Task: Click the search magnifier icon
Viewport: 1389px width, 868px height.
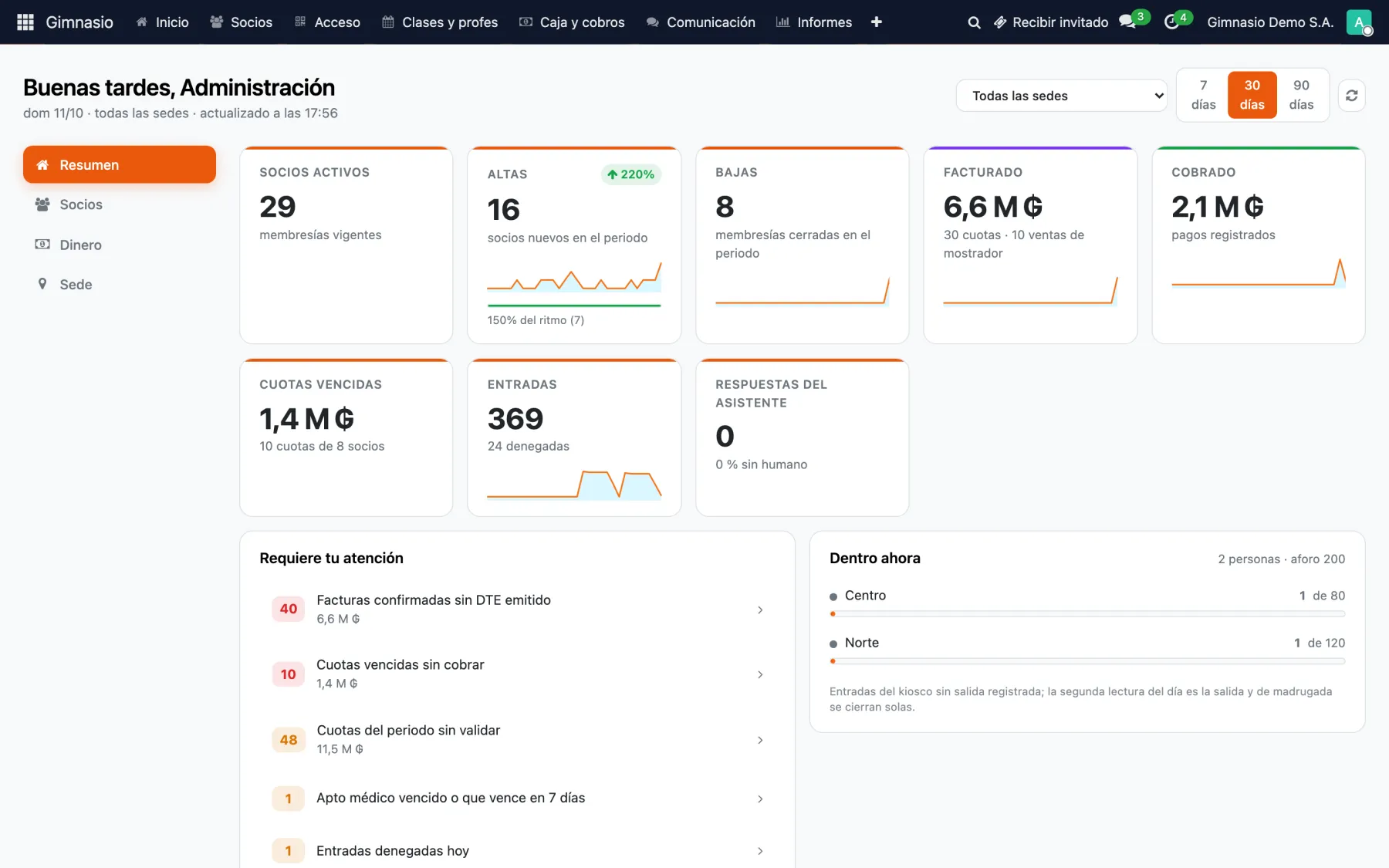Action: 974,22
